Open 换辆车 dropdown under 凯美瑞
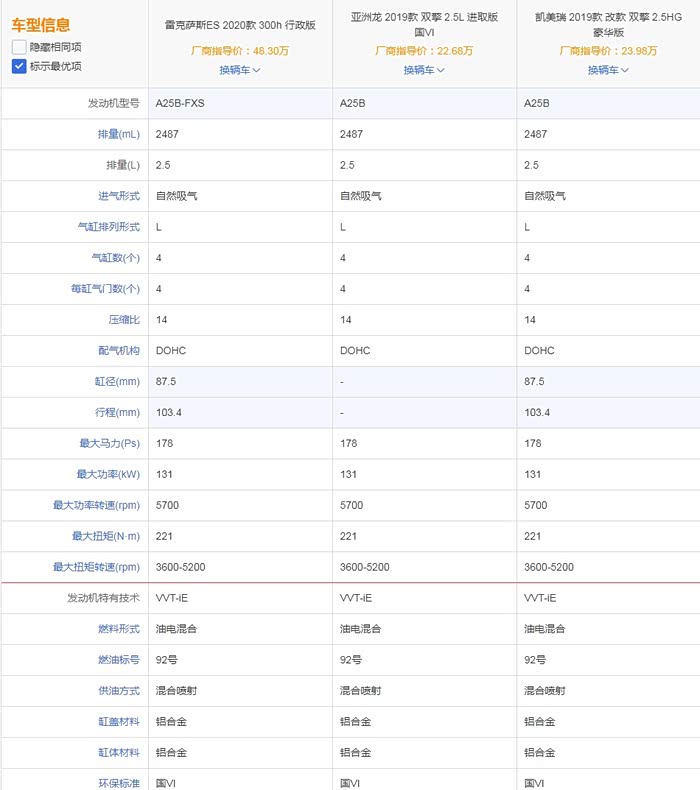 [x=608, y=70]
